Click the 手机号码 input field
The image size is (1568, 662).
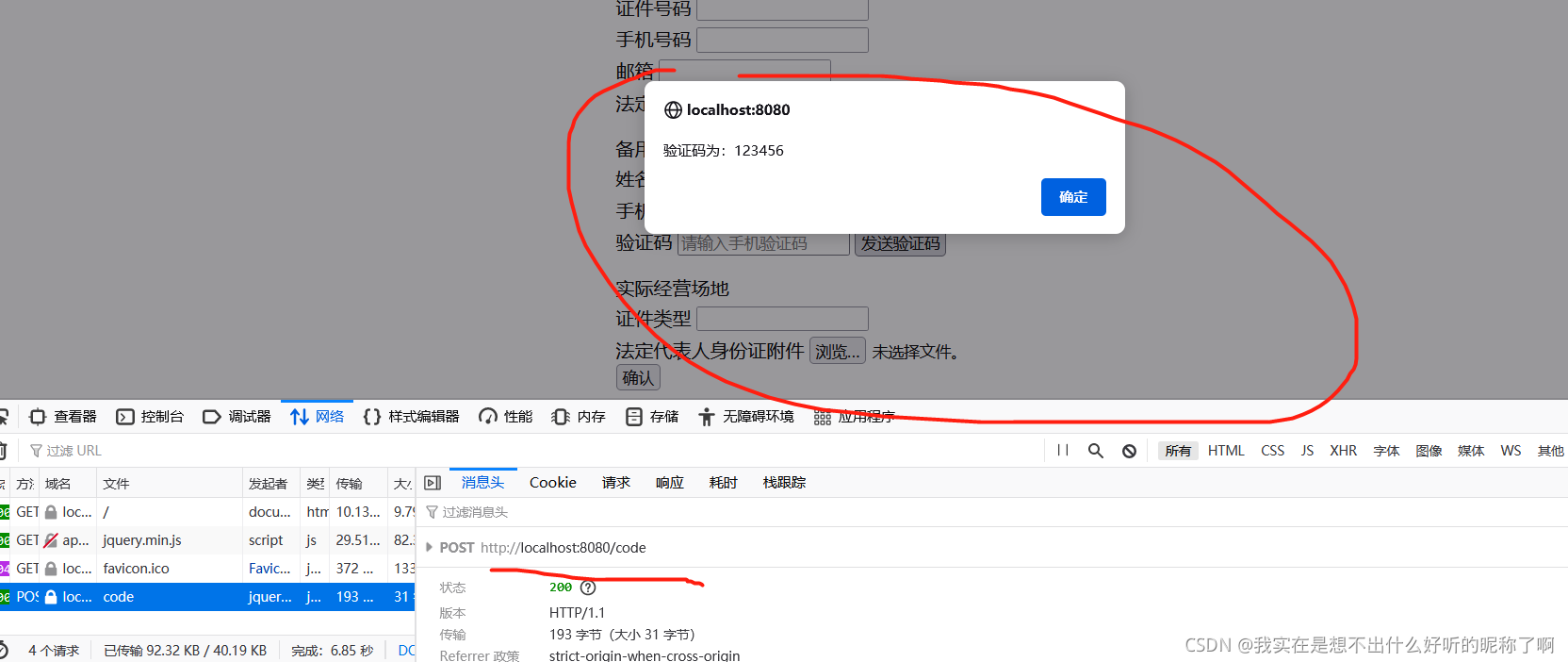[782, 40]
